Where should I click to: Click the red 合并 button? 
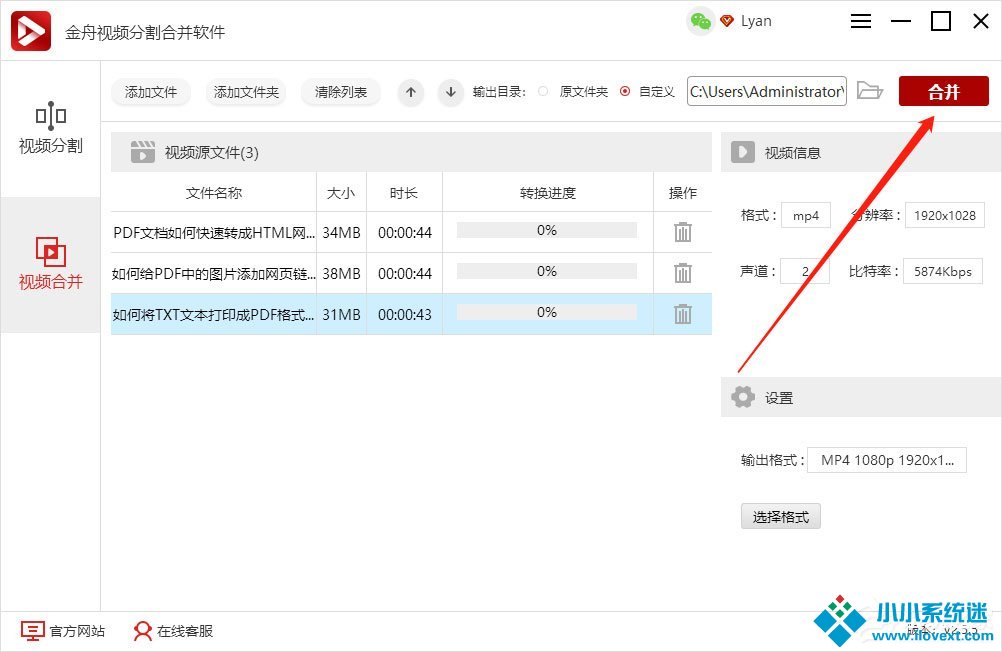pos(943,92)
